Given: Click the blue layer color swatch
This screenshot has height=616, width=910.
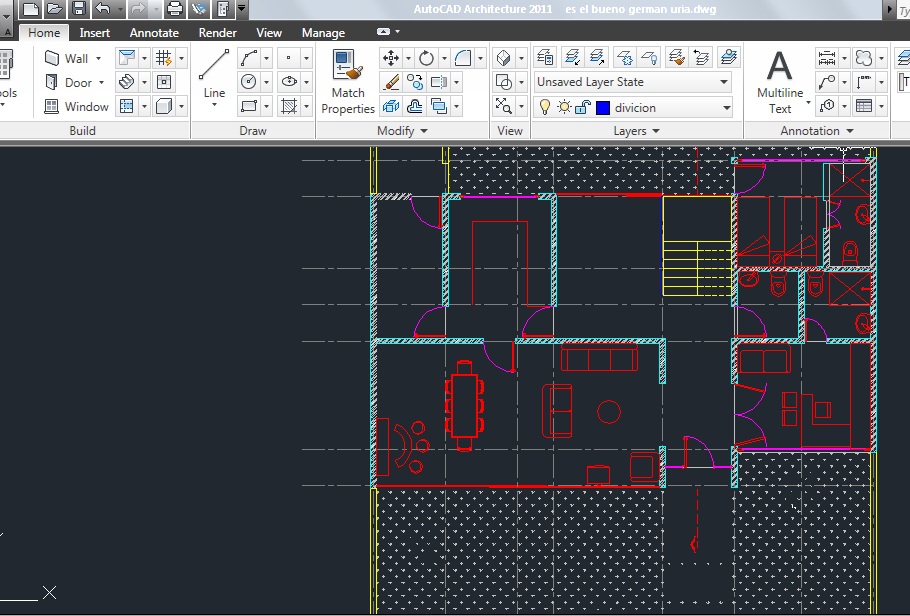Looking at the screenshot, I should [x=603, y=108].
